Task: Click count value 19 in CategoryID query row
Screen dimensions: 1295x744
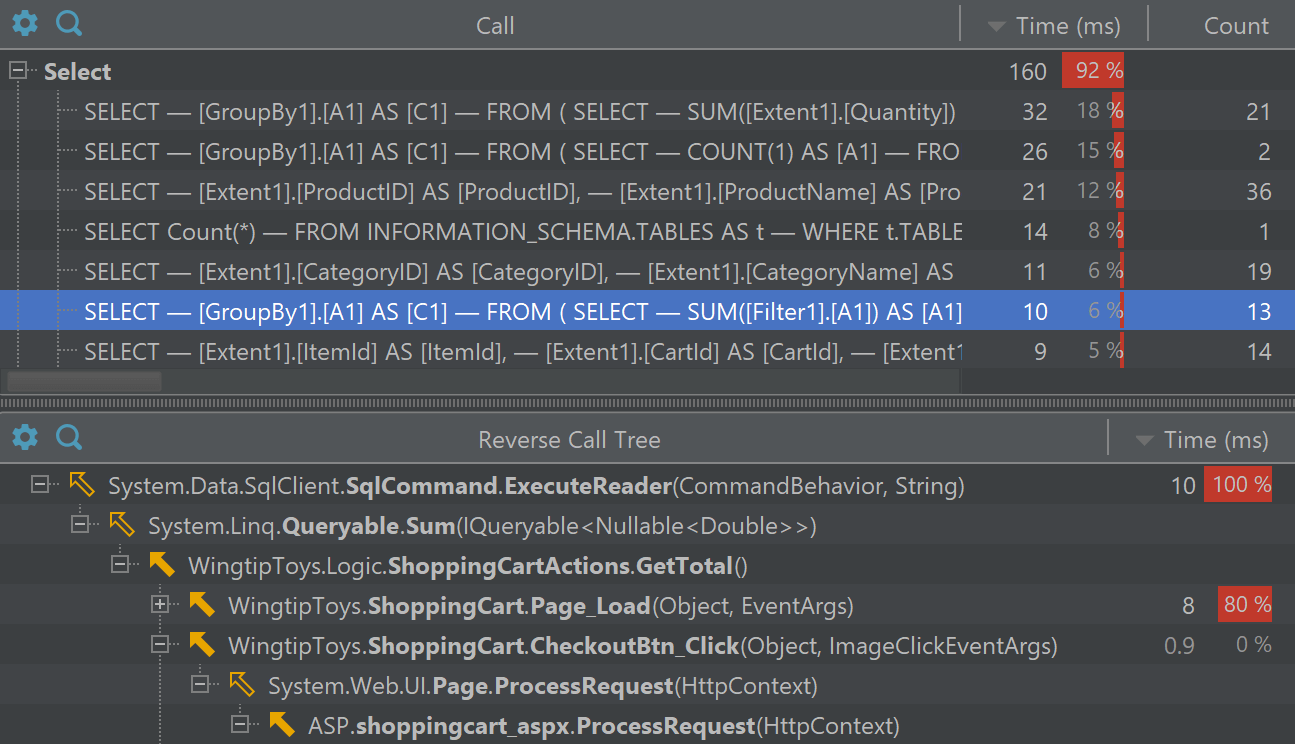Action: (x=1258, y=272)
